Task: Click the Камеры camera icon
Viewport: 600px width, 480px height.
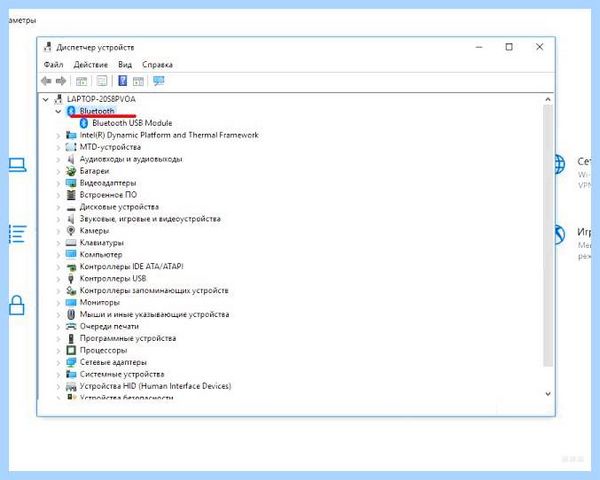Action: pyautogui.click(x=71, y=231)
